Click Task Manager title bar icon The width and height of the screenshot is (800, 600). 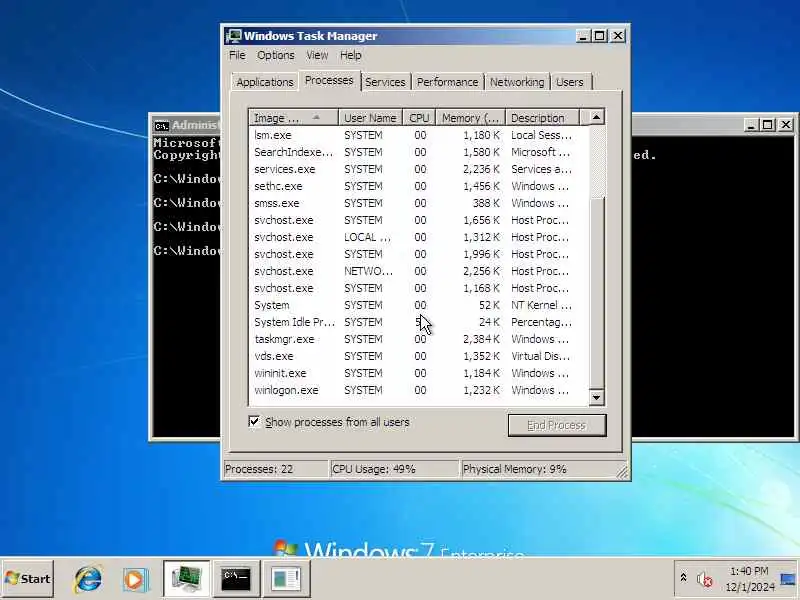click(x=234, y=36)
